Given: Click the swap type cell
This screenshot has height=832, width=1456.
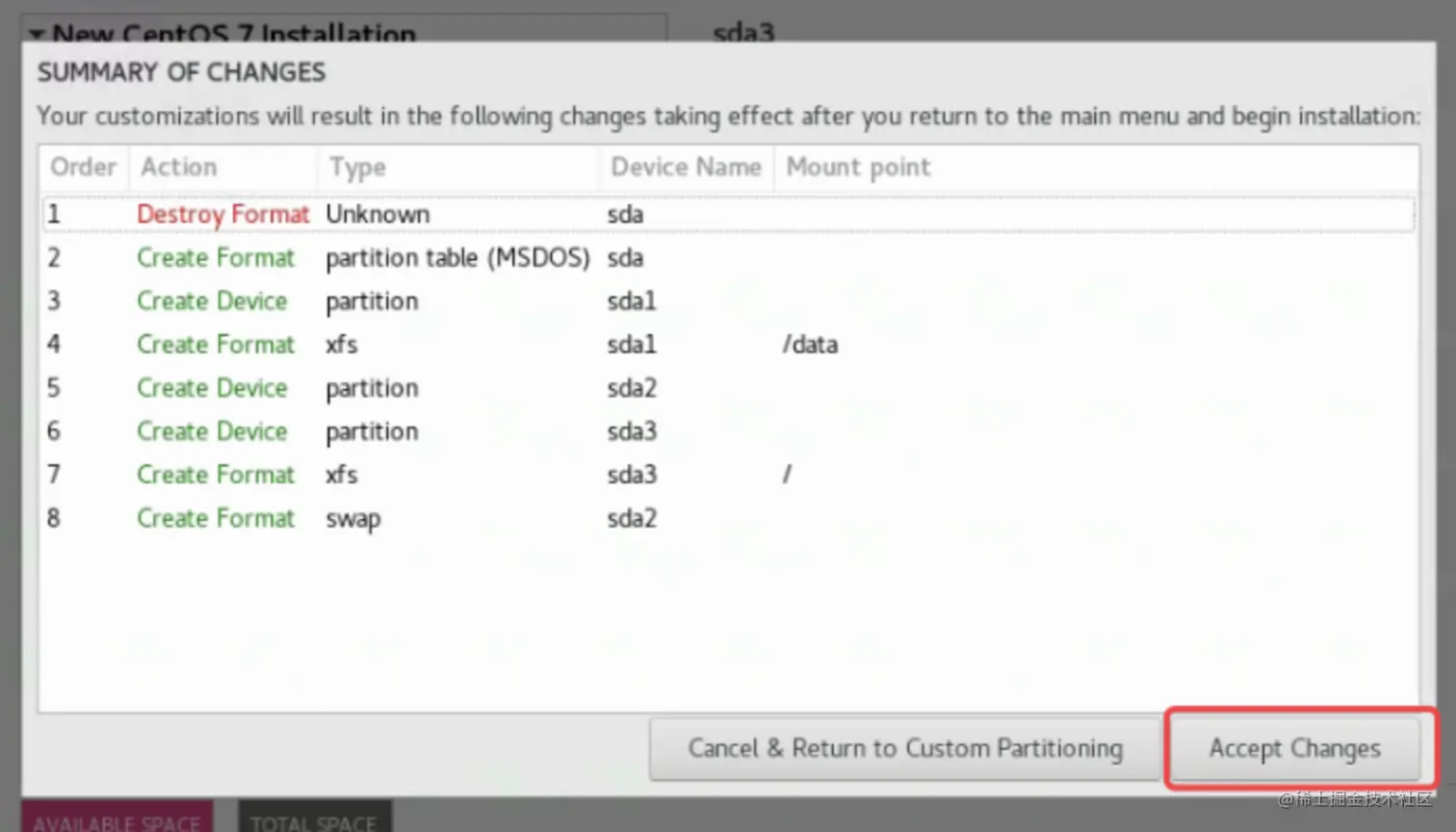Looking at the screenshot, I should click(353, 519).
